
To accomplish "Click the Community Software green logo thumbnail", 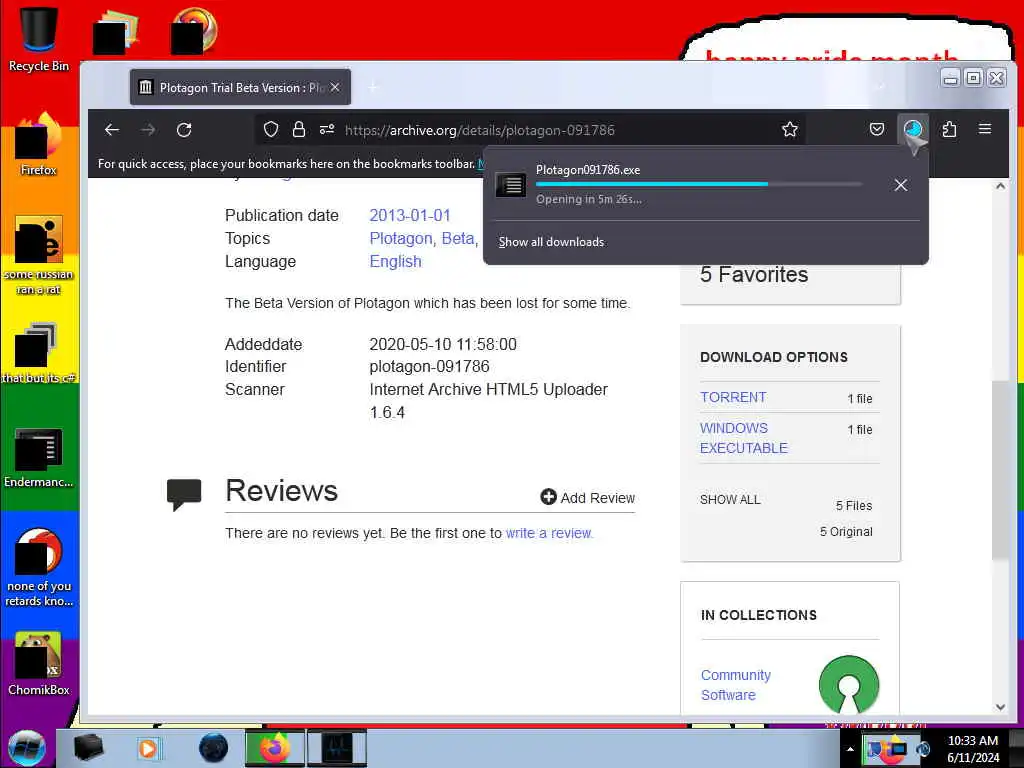I will (x=848, y=684).
